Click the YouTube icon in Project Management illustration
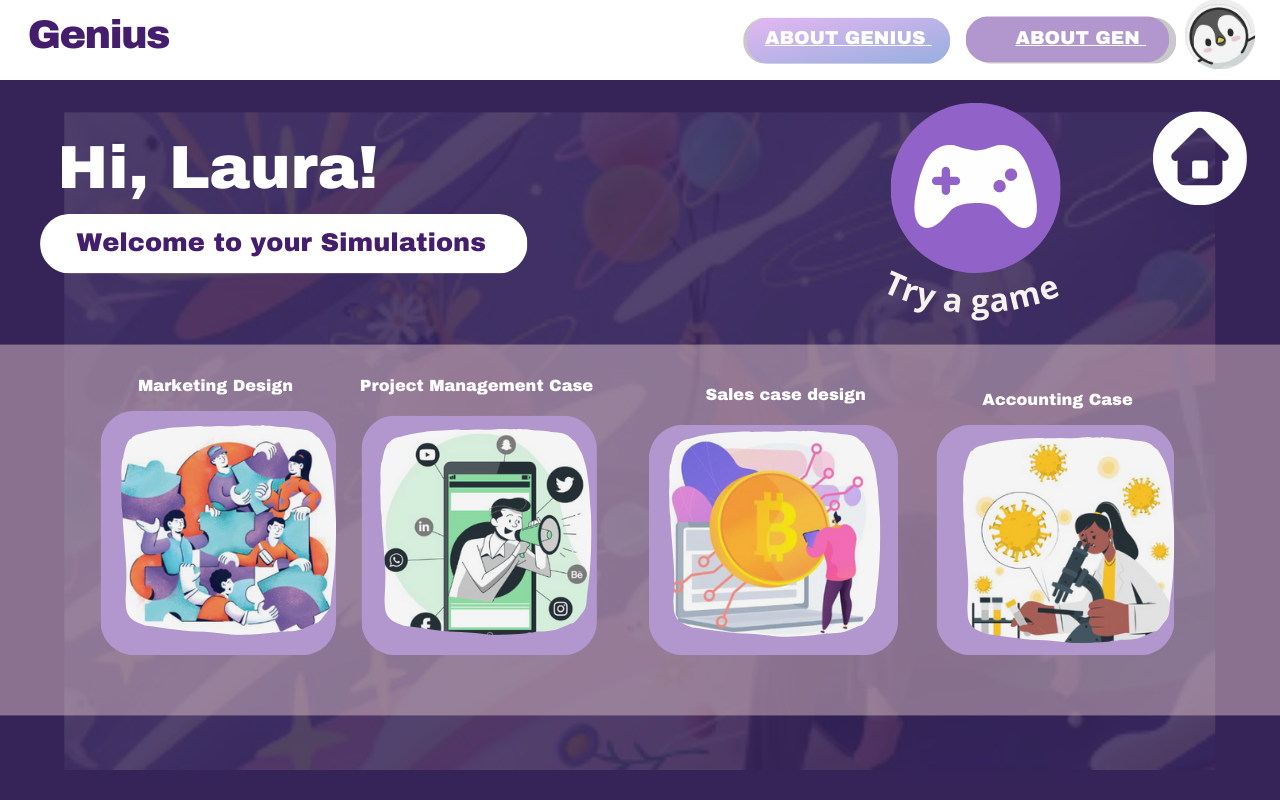 (x=428, y=455)
